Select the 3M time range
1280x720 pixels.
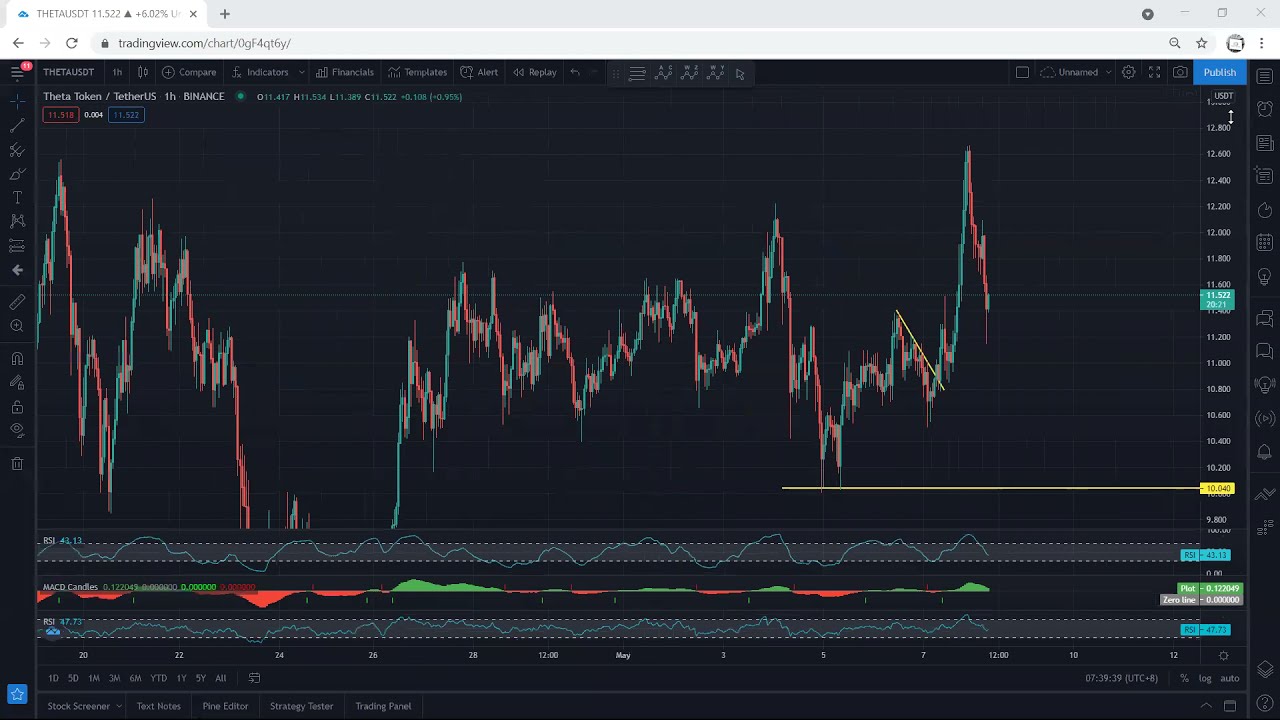tap(114, 678)
